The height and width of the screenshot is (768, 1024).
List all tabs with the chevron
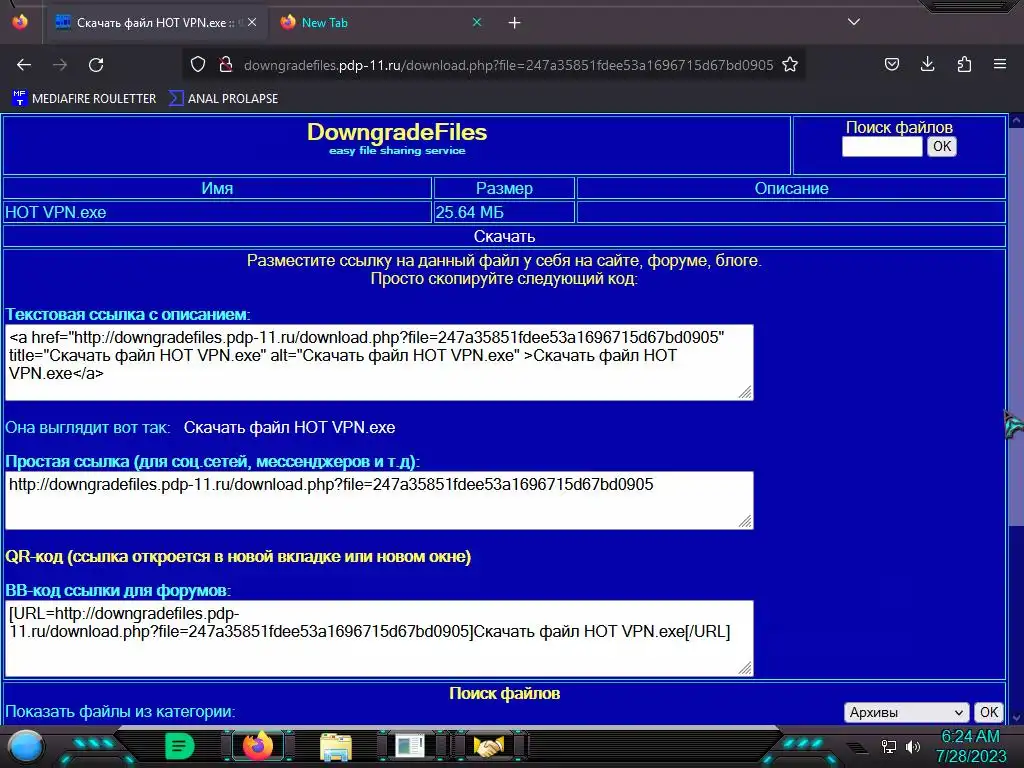854,22
